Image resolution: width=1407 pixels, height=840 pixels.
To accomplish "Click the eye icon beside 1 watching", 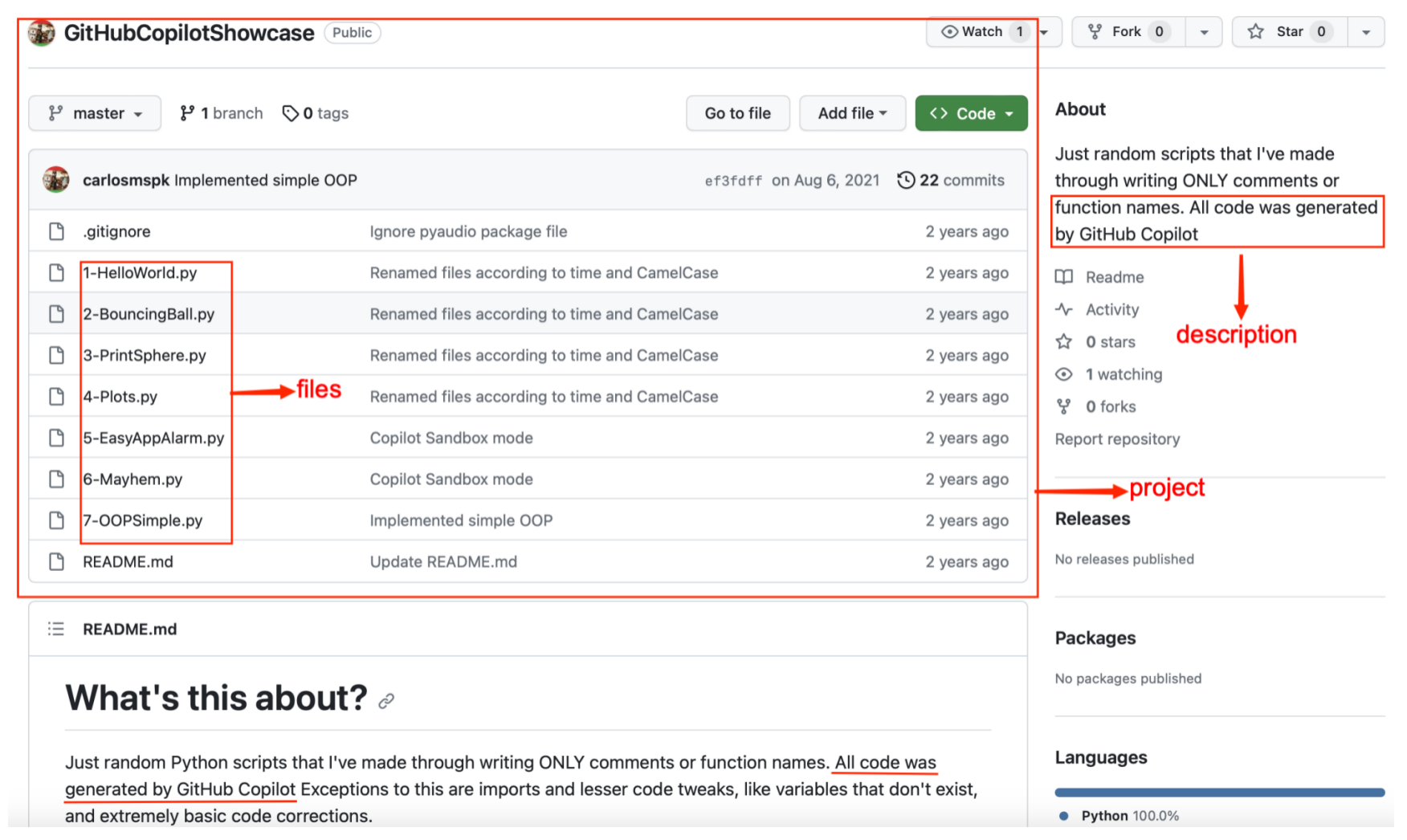I will 1064,374.
